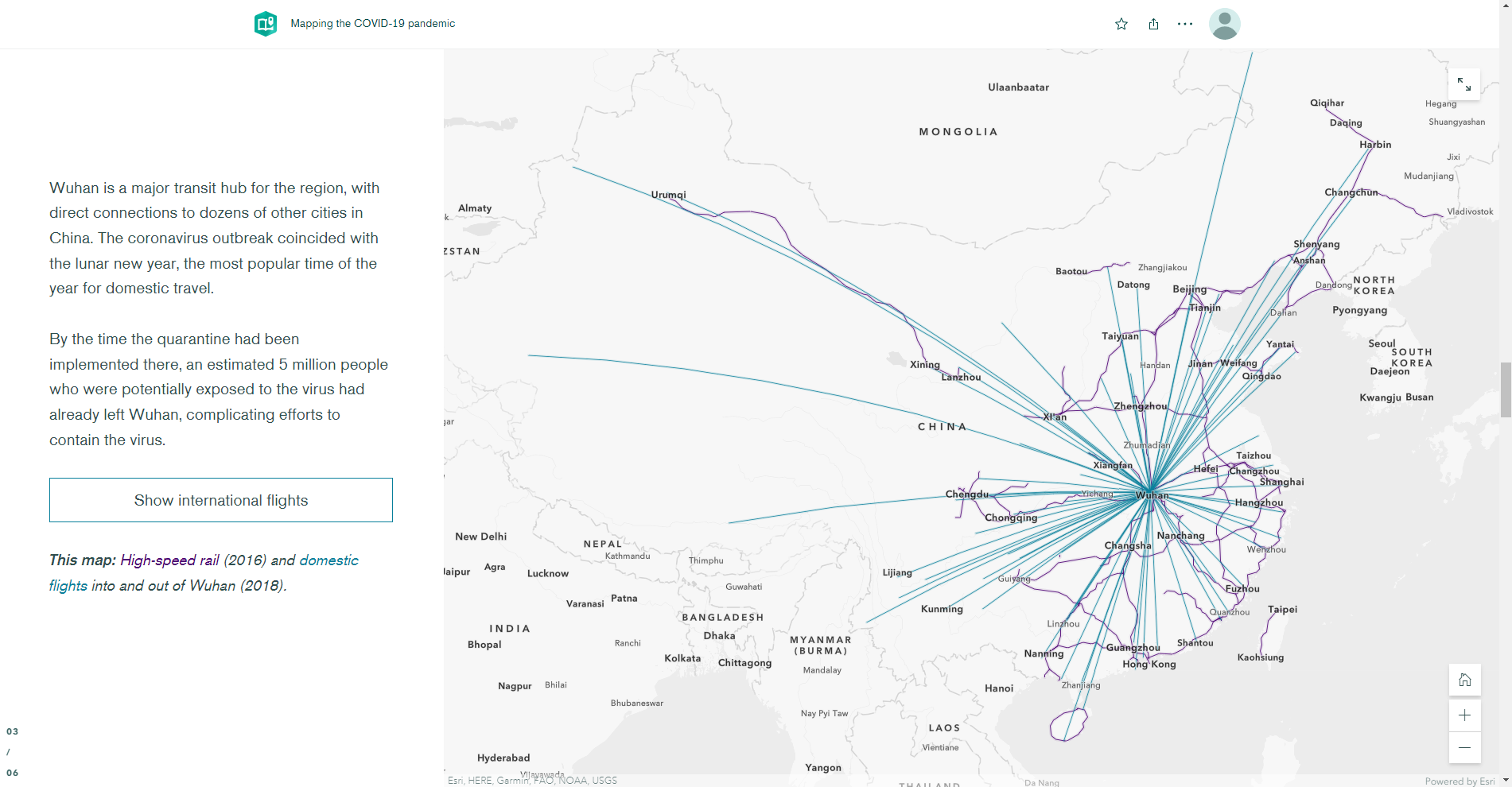Click the Yangon label on the map
This screenshot has height=787, width=1512.
tap(823, 768)
